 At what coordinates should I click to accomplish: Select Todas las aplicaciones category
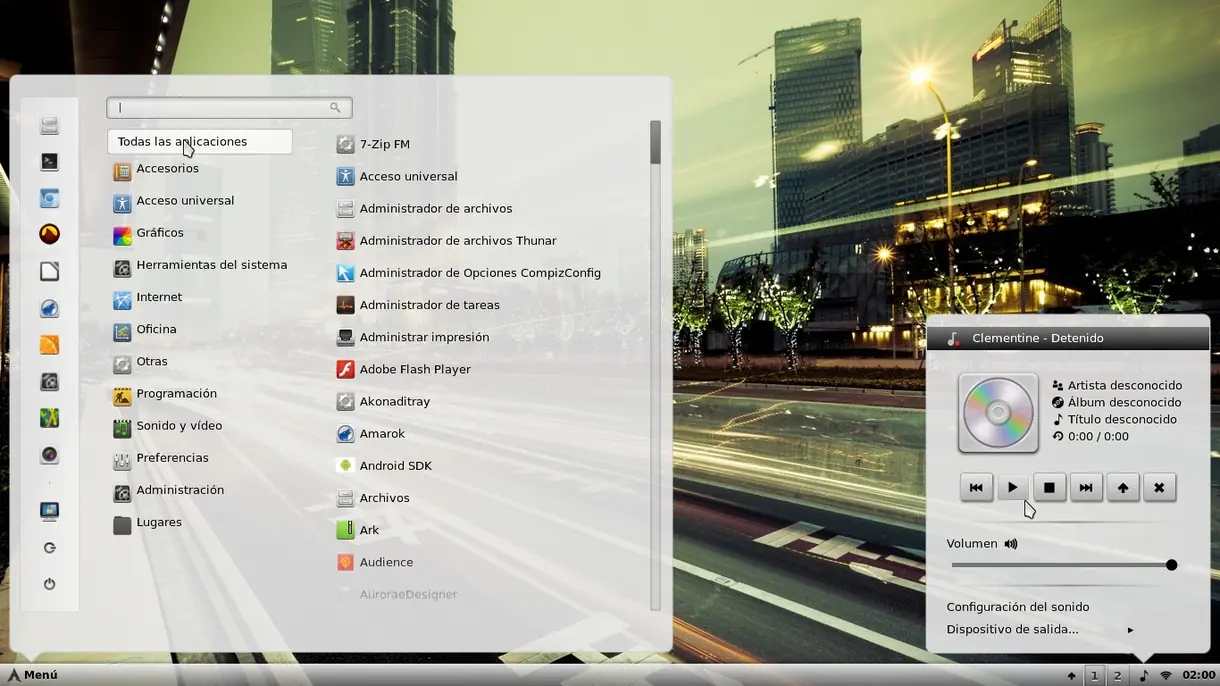[x=200, y=141]
